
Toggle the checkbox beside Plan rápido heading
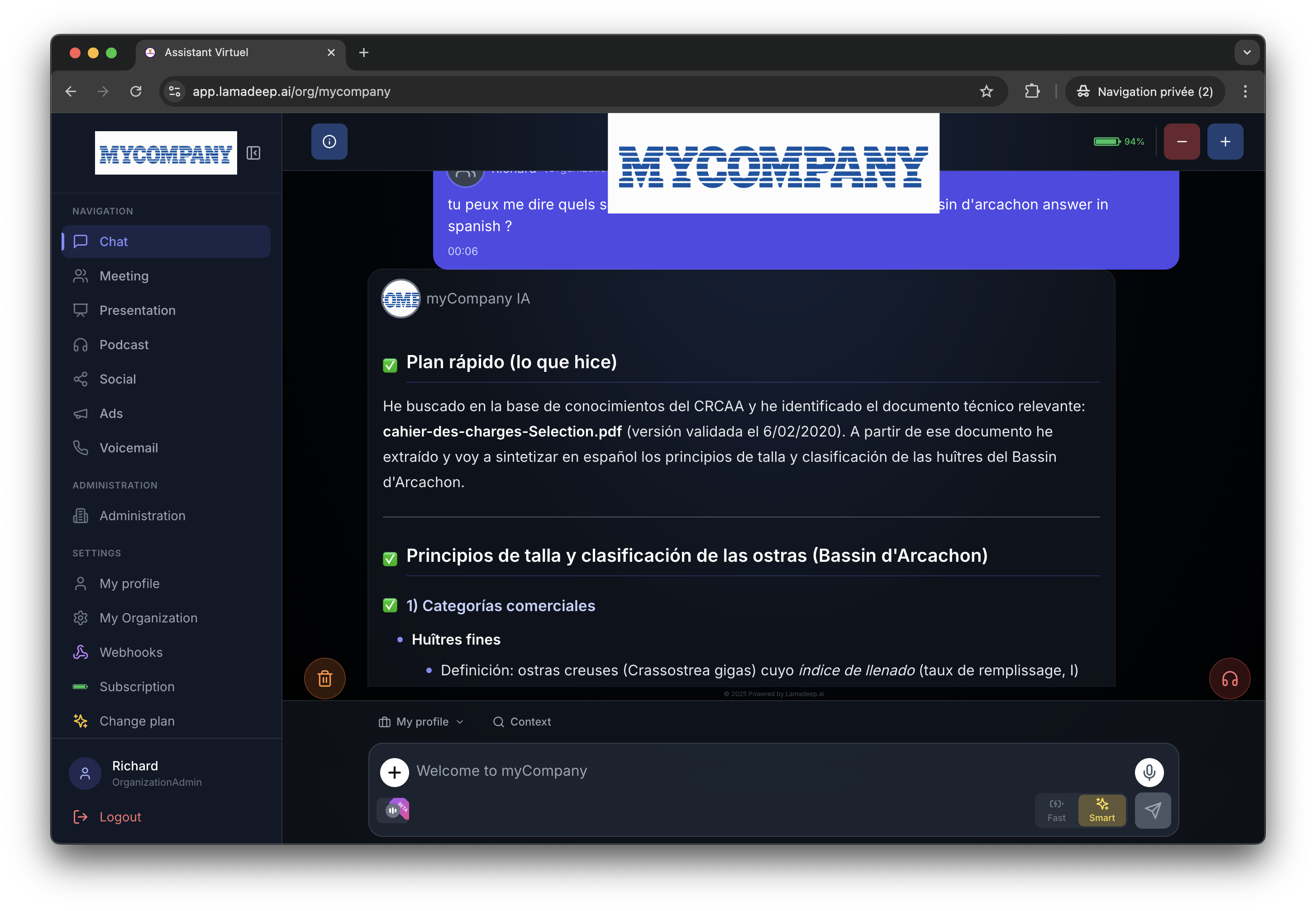[x=390, y=365]
